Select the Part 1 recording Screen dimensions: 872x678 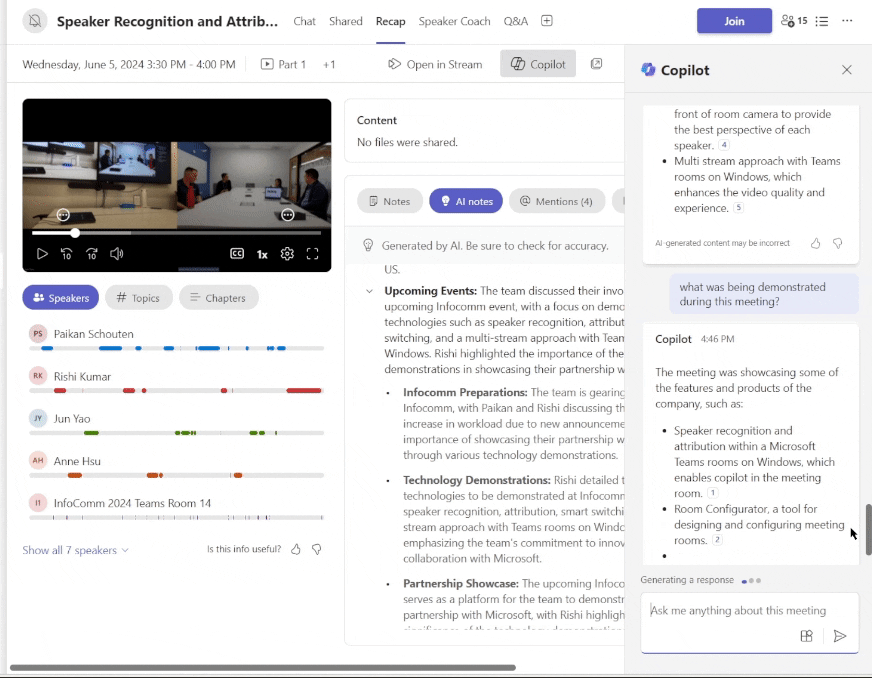coord(284,65)
